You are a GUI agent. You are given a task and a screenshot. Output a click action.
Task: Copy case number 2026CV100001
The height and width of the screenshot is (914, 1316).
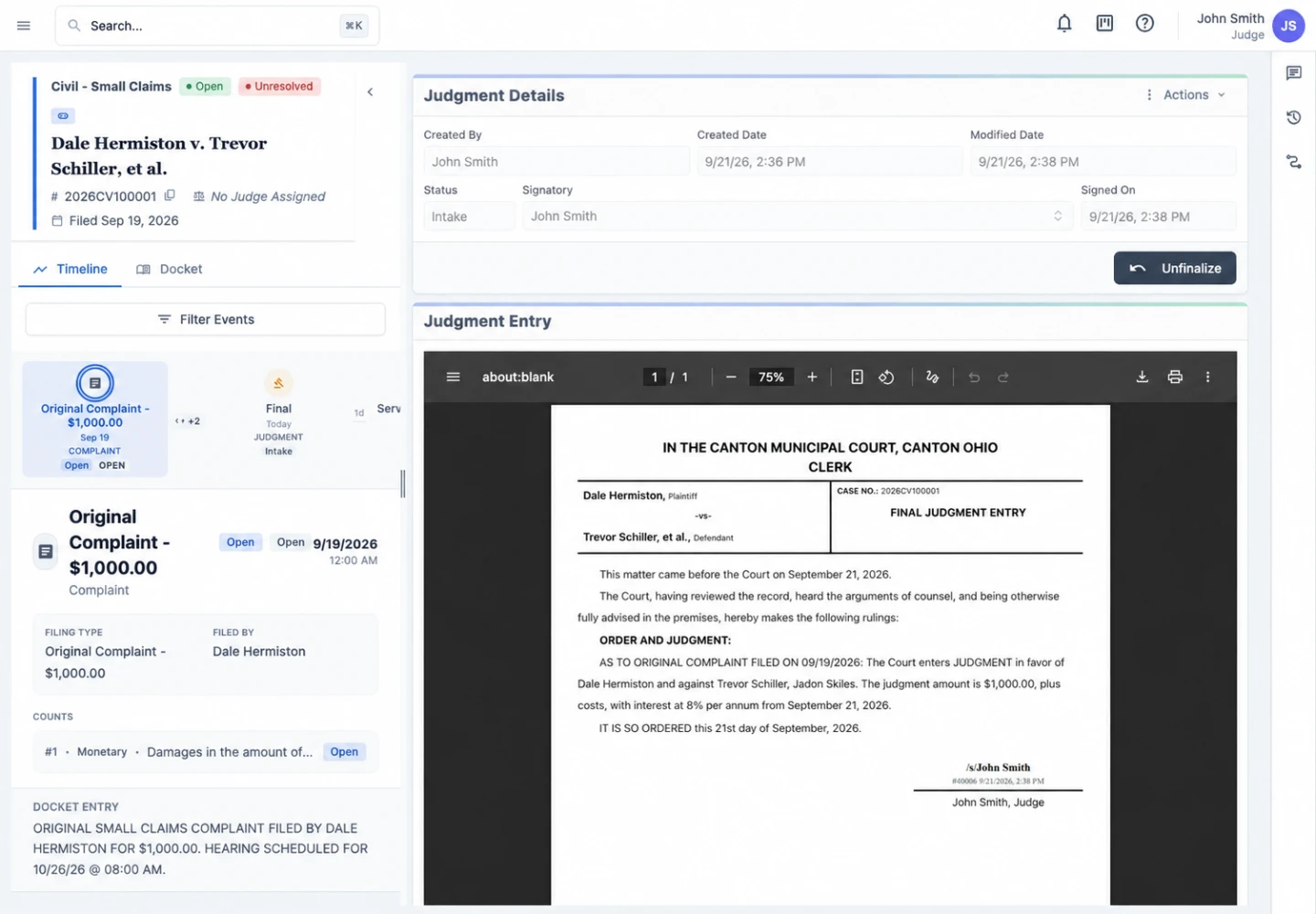170,196
